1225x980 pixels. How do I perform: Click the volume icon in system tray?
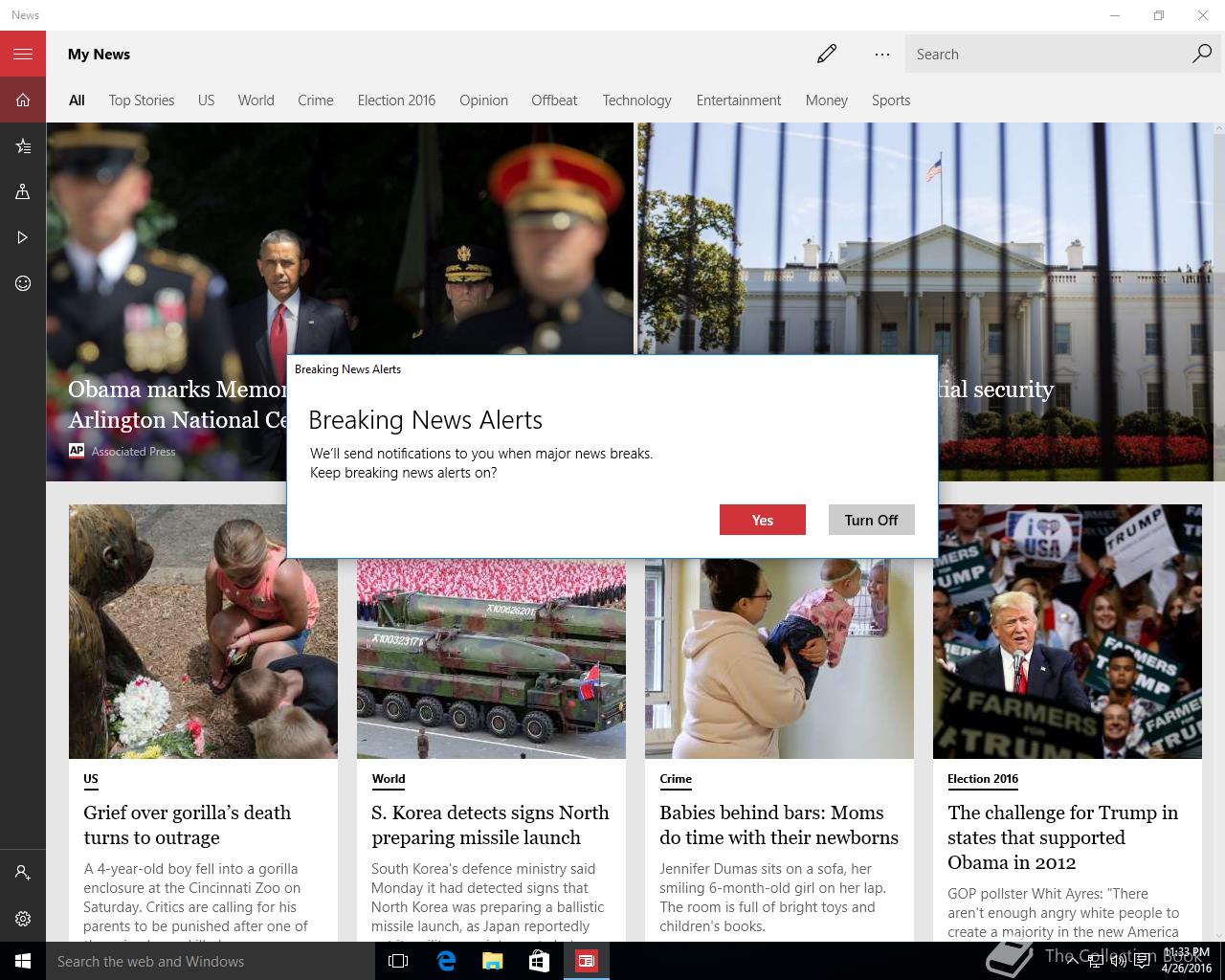pyautogui.click(x=1118, y=961)
